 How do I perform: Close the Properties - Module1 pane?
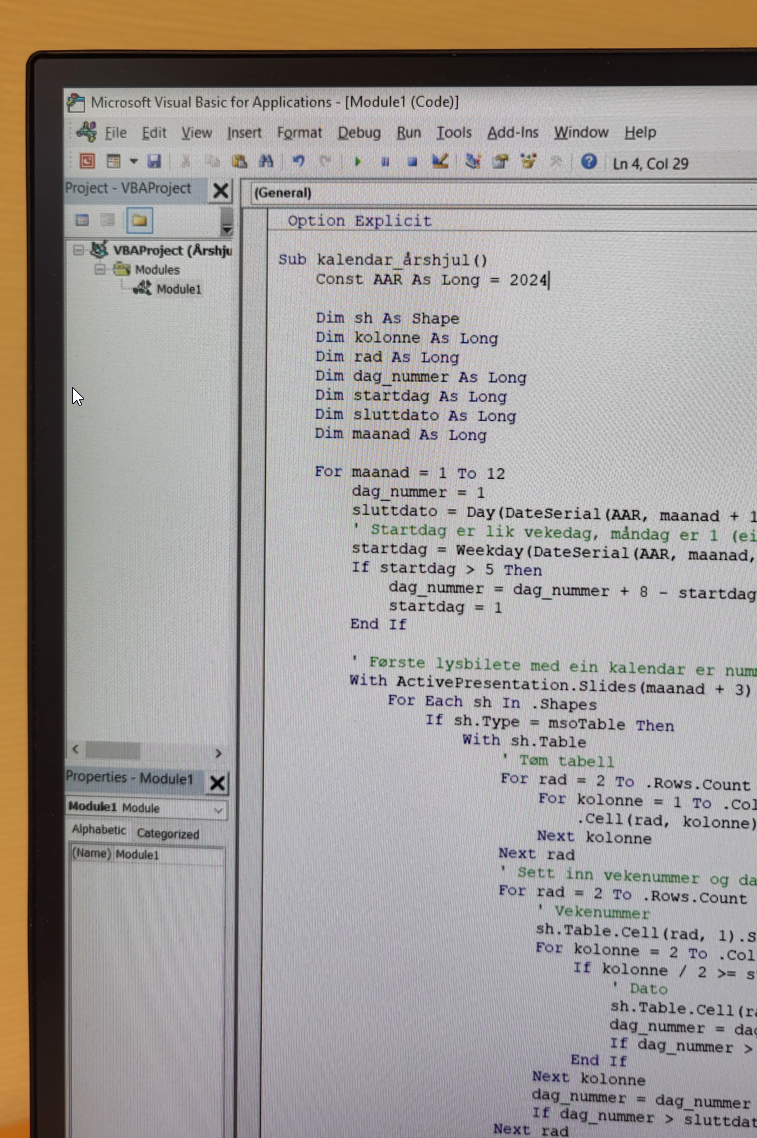217,781
